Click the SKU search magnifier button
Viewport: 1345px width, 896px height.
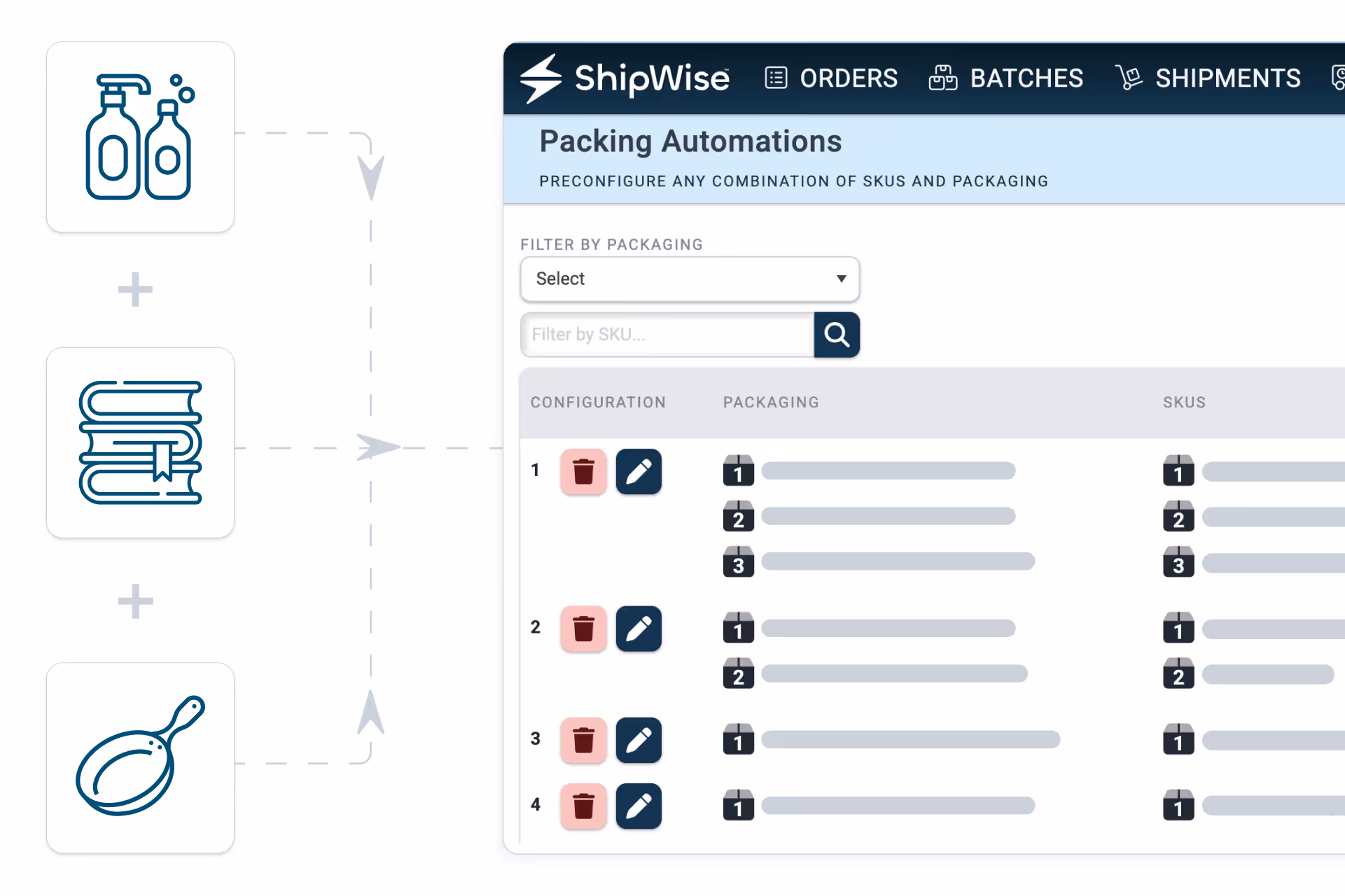[x=837, y=335]
